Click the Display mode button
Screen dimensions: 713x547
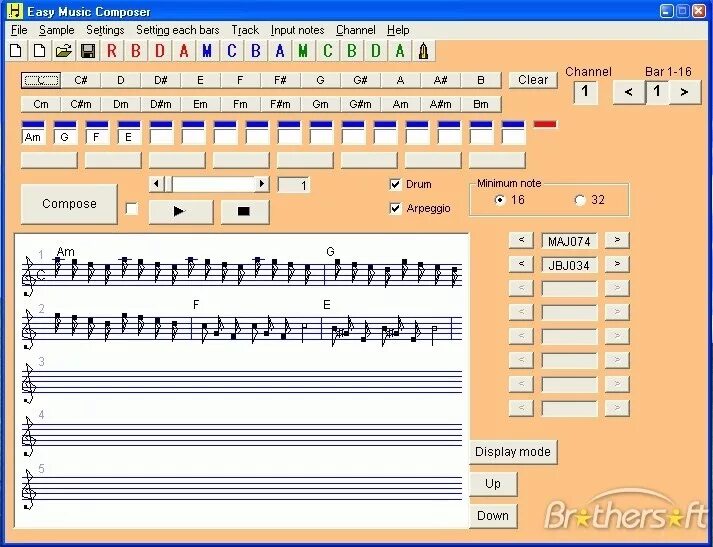[x=513, y=452]
